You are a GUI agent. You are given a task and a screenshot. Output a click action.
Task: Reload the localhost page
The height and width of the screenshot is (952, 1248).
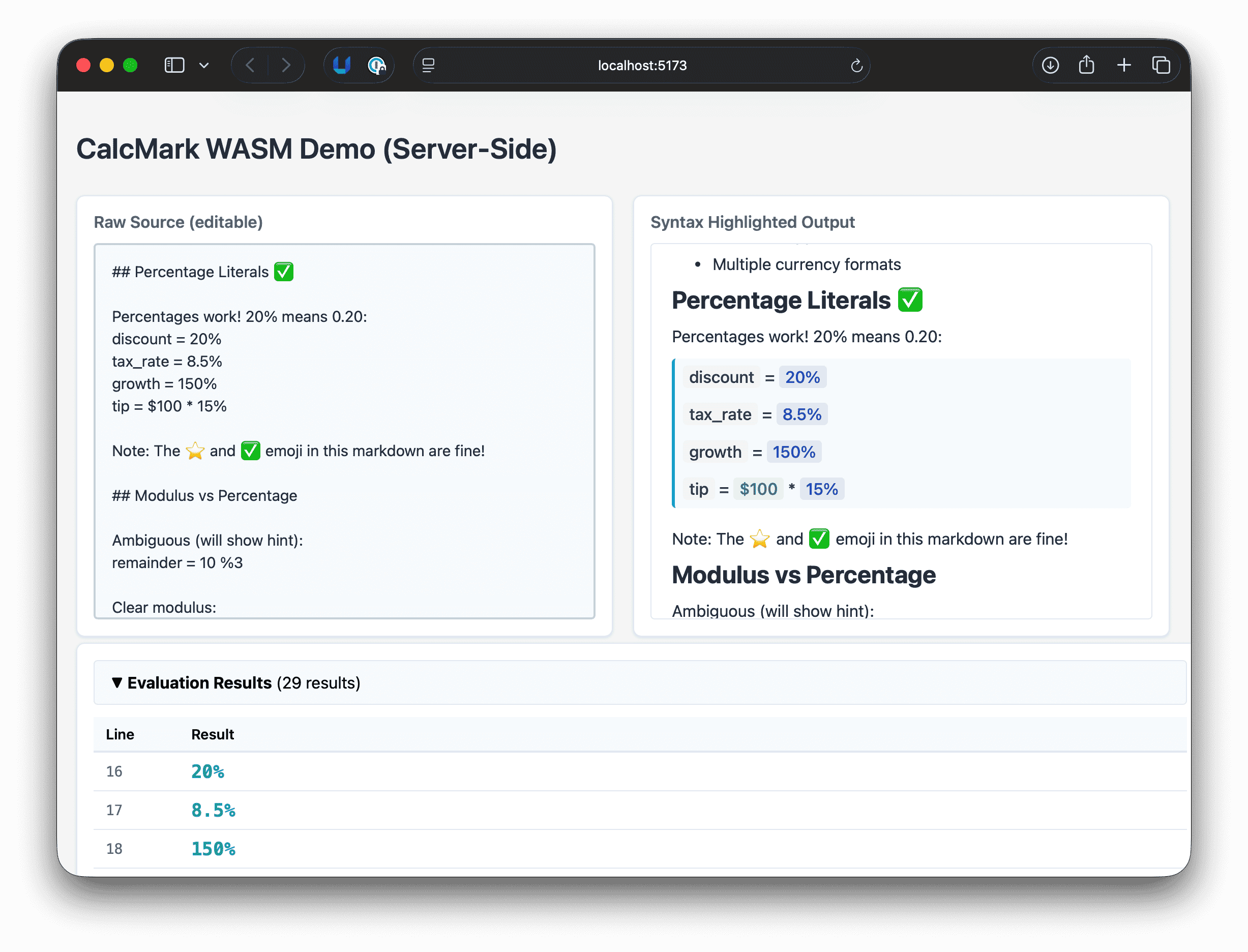point(856,66)
